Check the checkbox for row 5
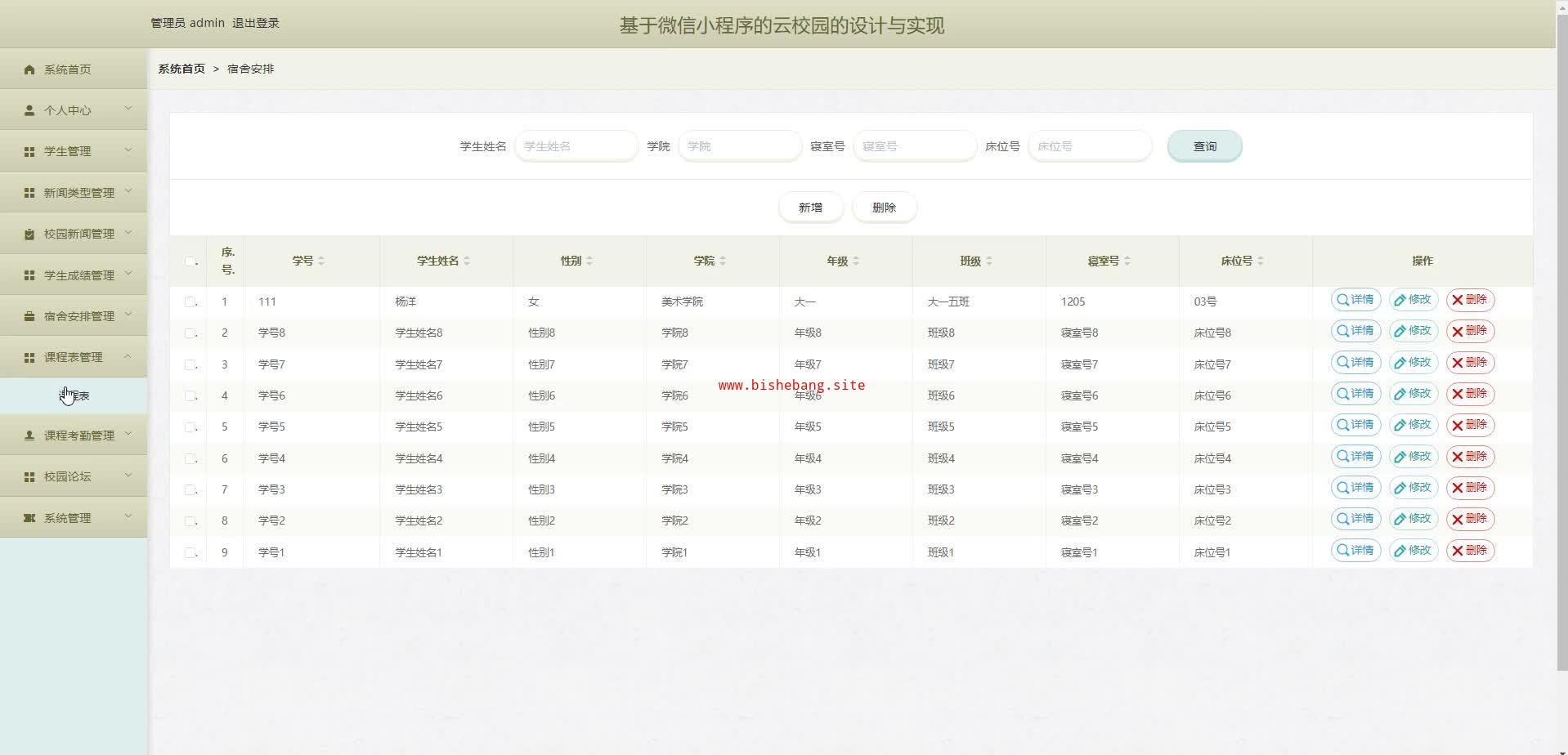Image resolution: width=1568 pixels, height=755 pixels. tap(190, 427)
